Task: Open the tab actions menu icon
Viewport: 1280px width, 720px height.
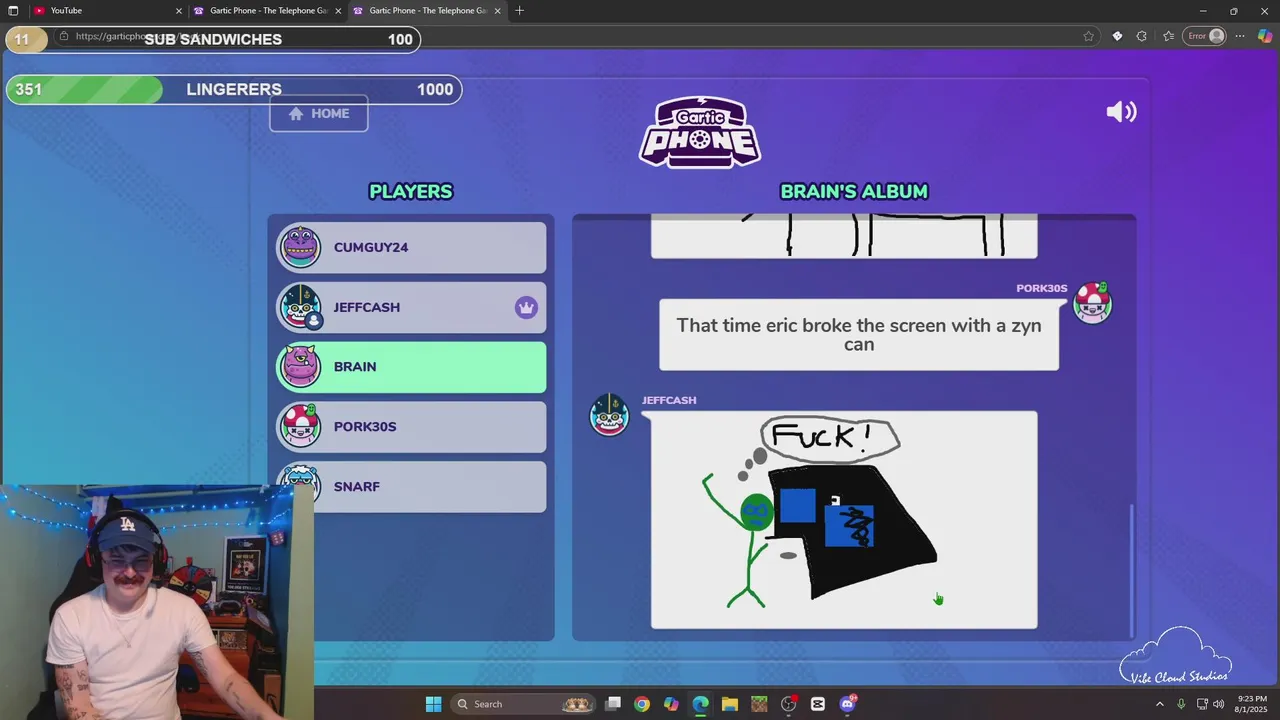Action: click(13, 11)
